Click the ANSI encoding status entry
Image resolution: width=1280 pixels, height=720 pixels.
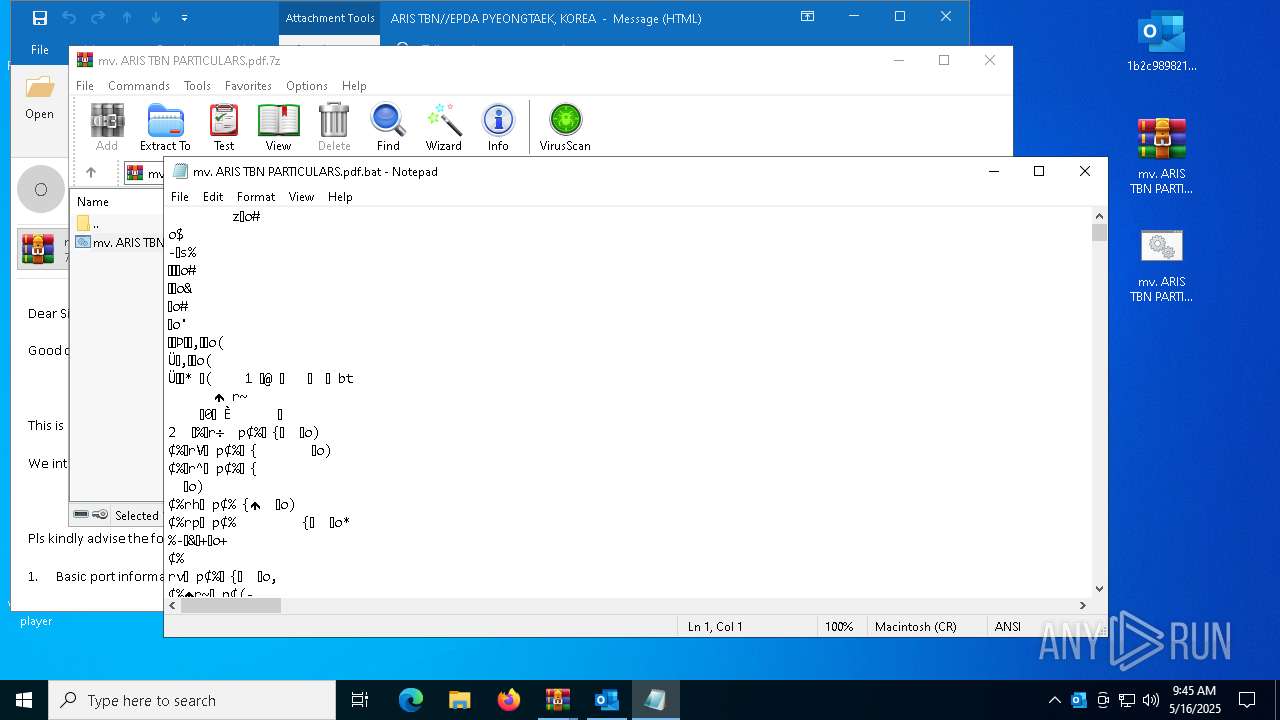(1008, 627)
